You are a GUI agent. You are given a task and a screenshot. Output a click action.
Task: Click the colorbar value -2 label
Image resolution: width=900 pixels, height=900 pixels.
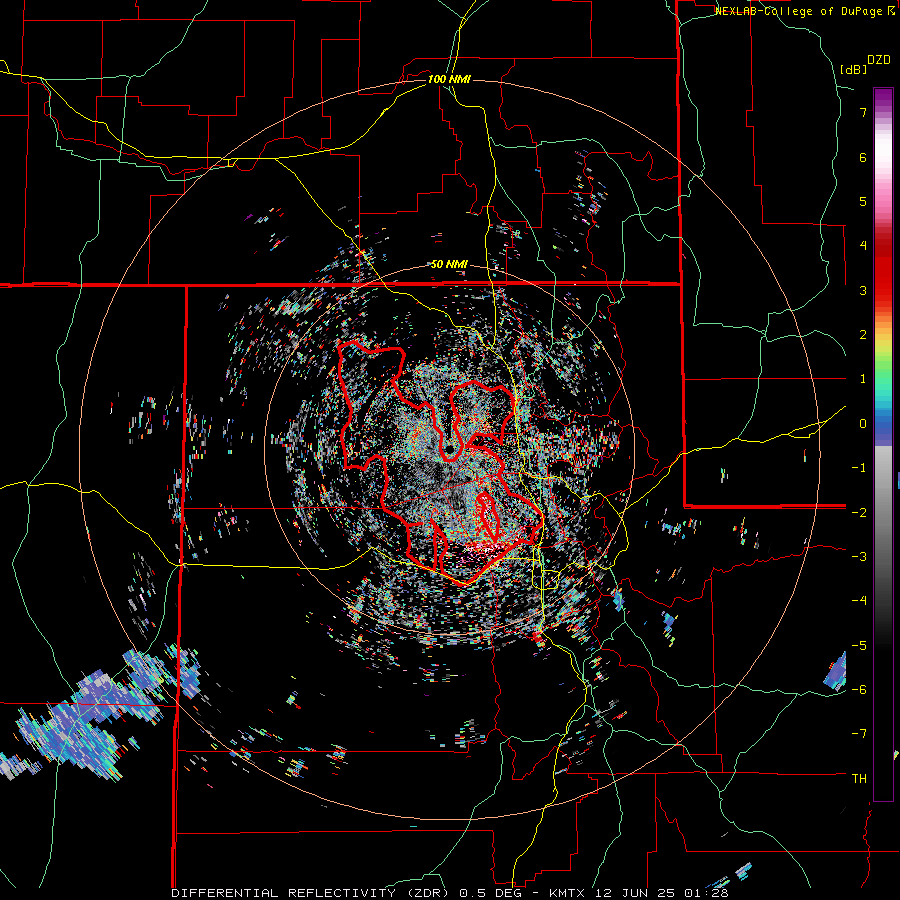[x=859, y=512]
